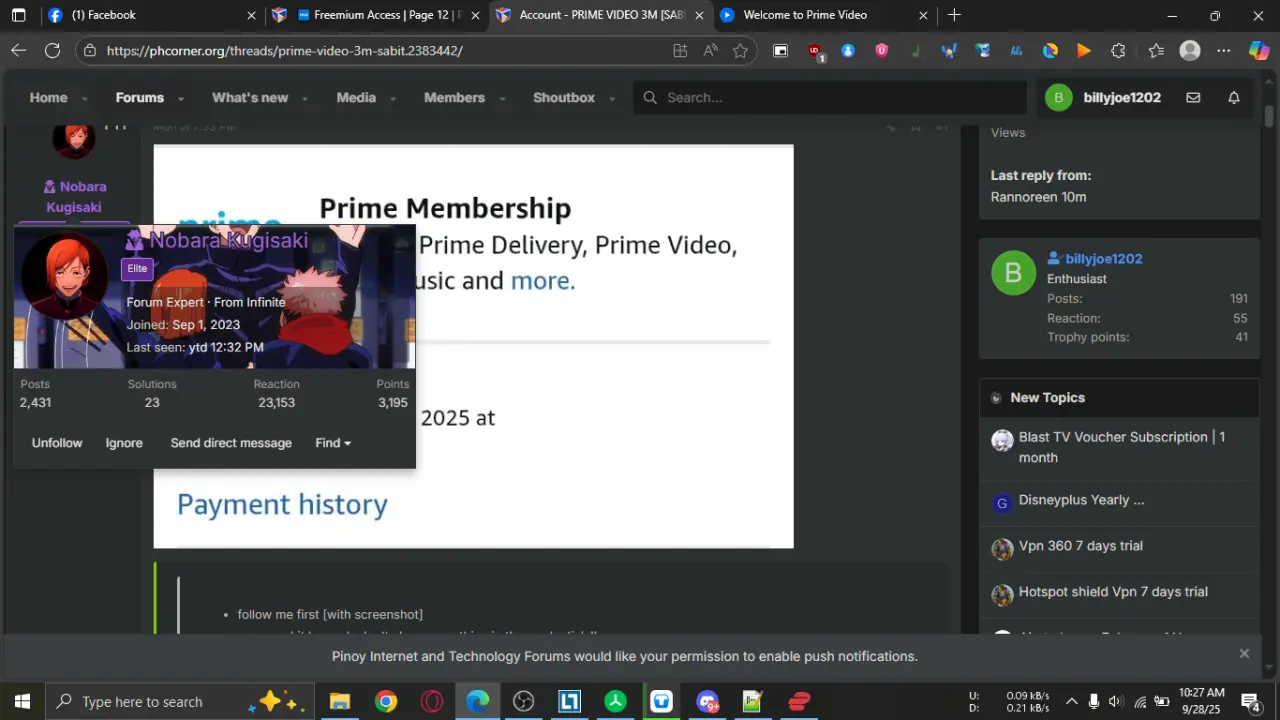Screen dimensions: 1280x720
Task: Open the Home navigation item
Action: 48,98
